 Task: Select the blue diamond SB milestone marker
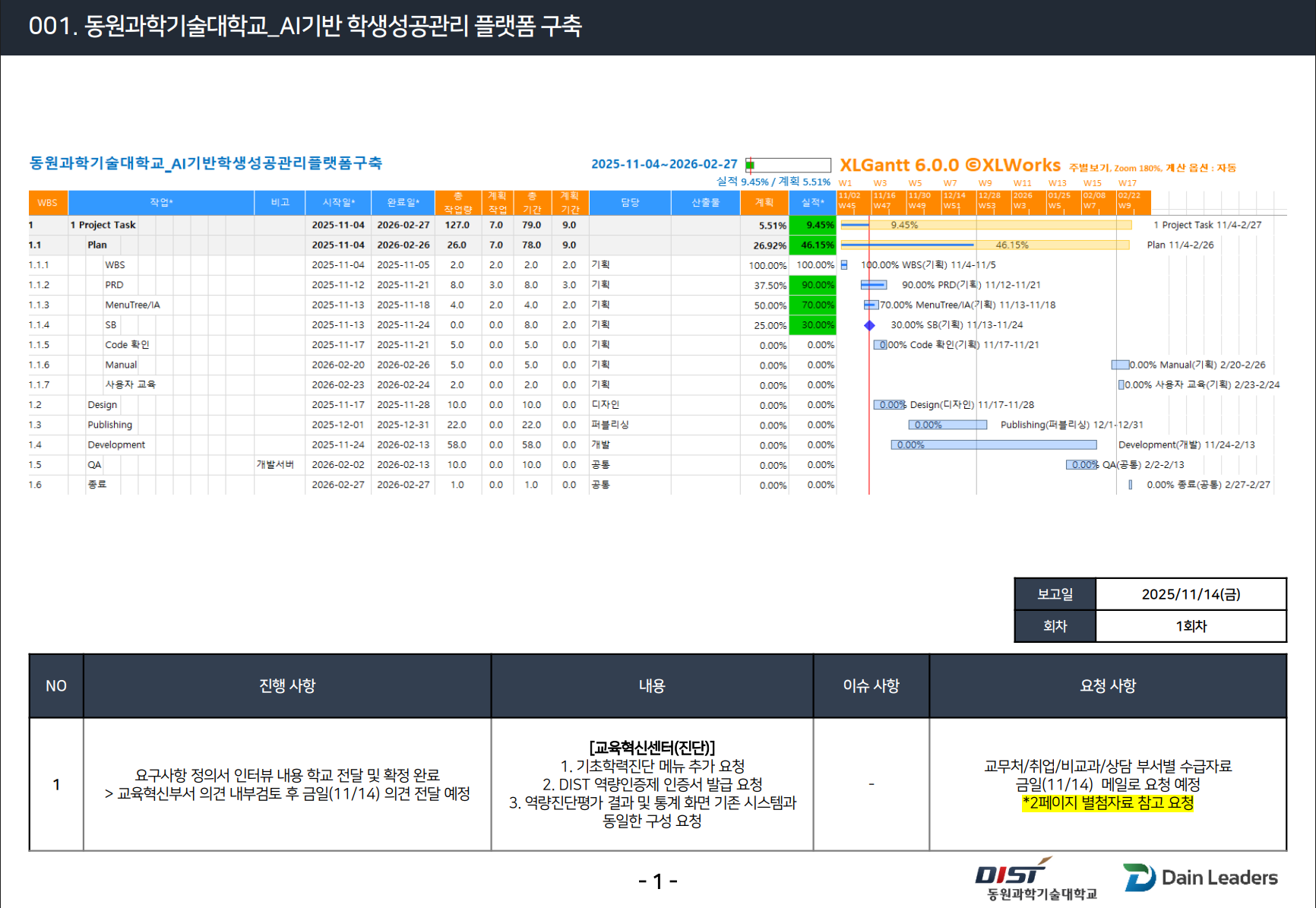click(x=869, y=325)
